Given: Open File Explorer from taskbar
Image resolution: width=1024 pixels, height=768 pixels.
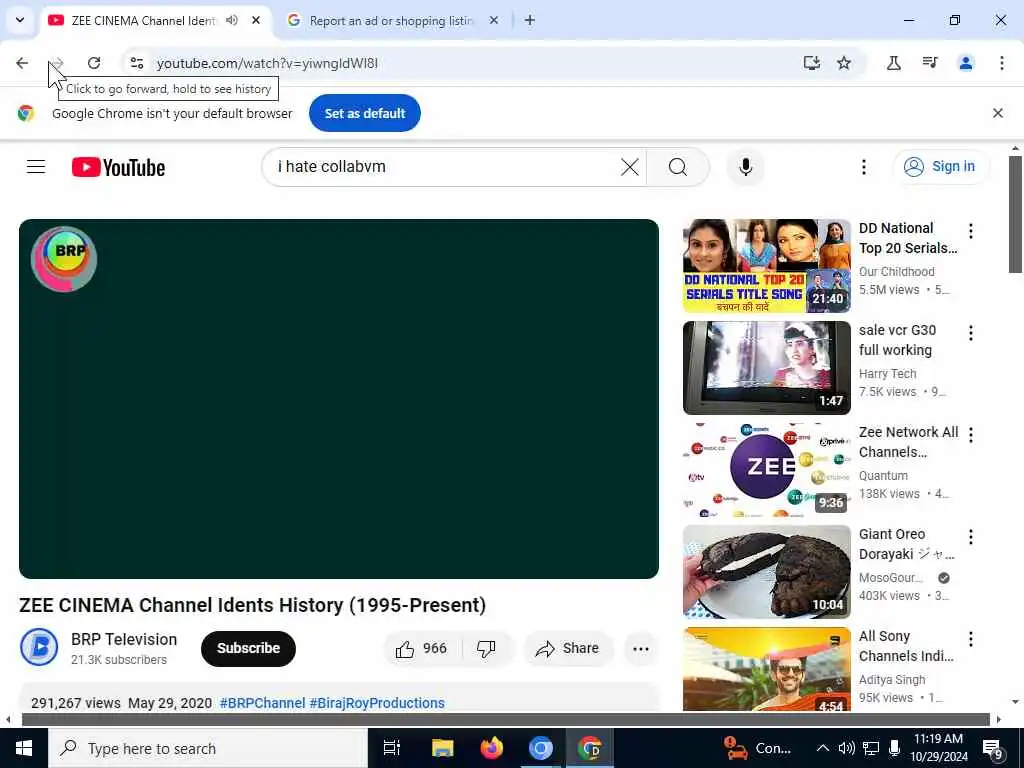Looking at the screenshot, I should tap(442, 748).
